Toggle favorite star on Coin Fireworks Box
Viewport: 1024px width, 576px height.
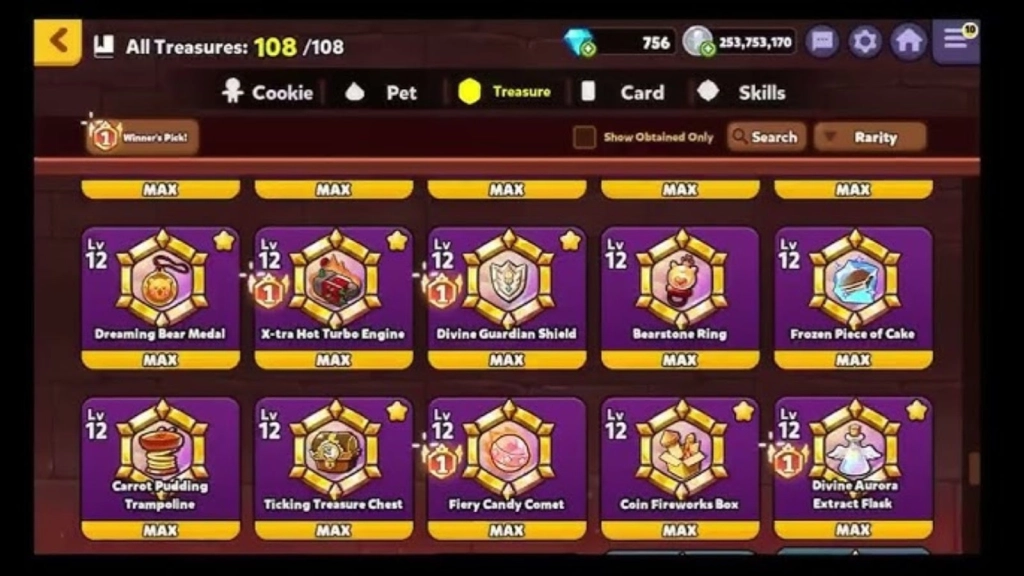pos(743,411)
